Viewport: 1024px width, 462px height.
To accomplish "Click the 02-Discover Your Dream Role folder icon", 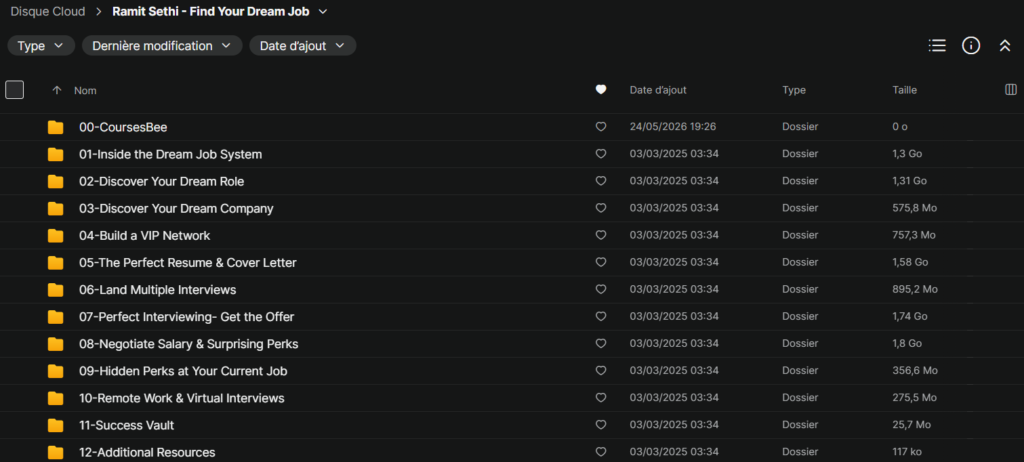I will [x=56, y=182].
